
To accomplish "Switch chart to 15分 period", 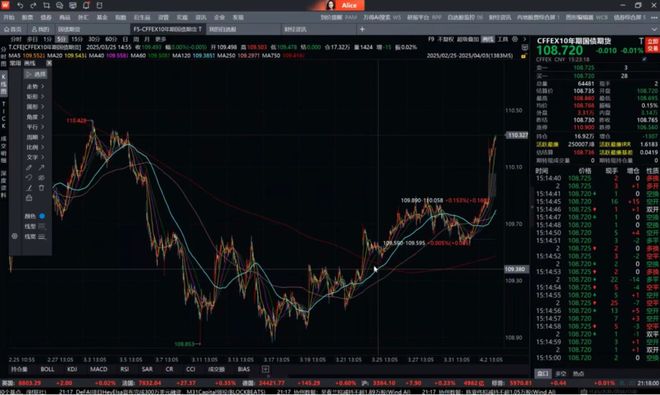I will click(x=77, y=39).
